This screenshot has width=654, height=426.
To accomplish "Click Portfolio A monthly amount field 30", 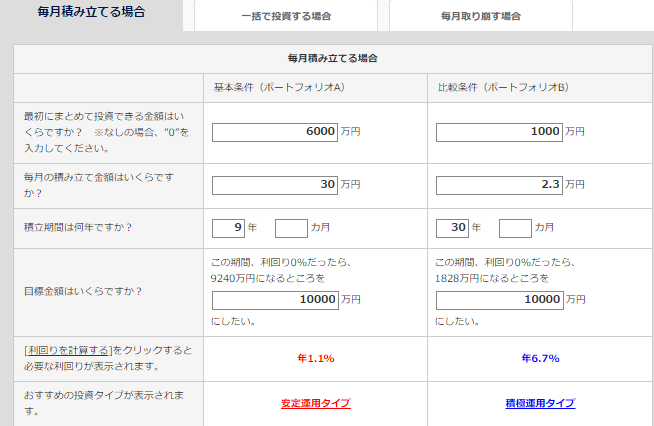I will tap(275, 185).
